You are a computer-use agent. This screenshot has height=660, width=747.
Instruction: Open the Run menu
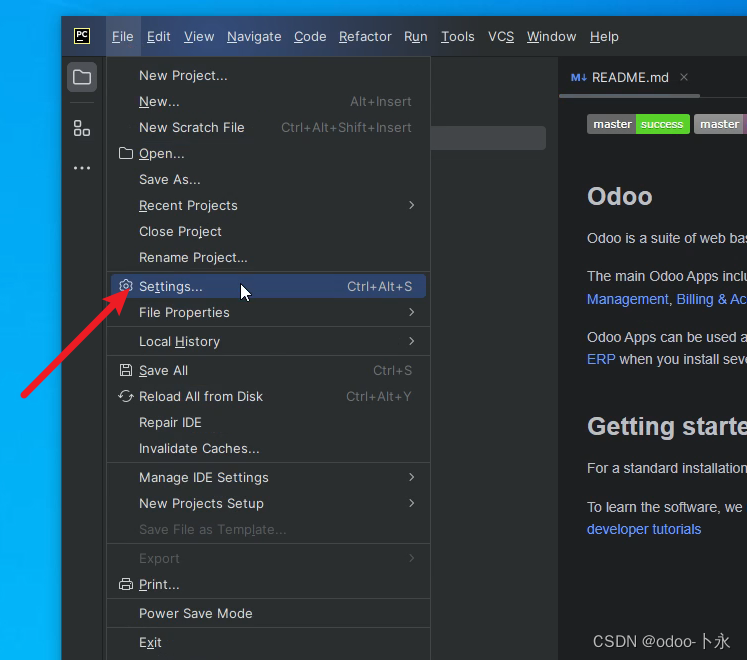(415, 37)
